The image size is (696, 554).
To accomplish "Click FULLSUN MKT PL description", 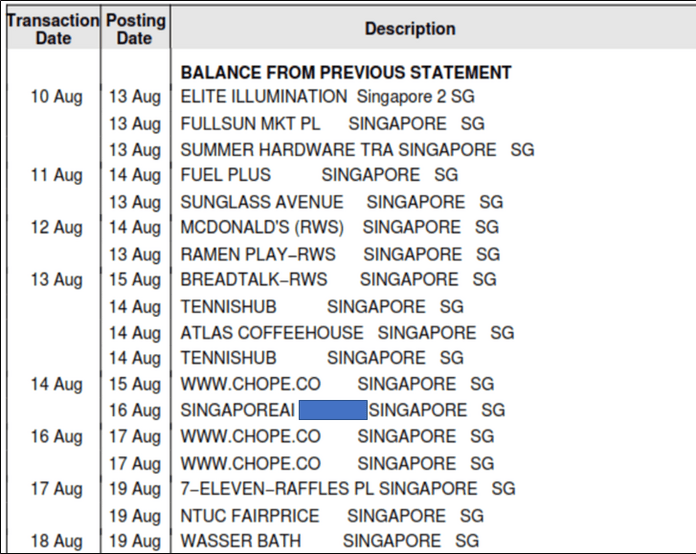I will point(332,123).
